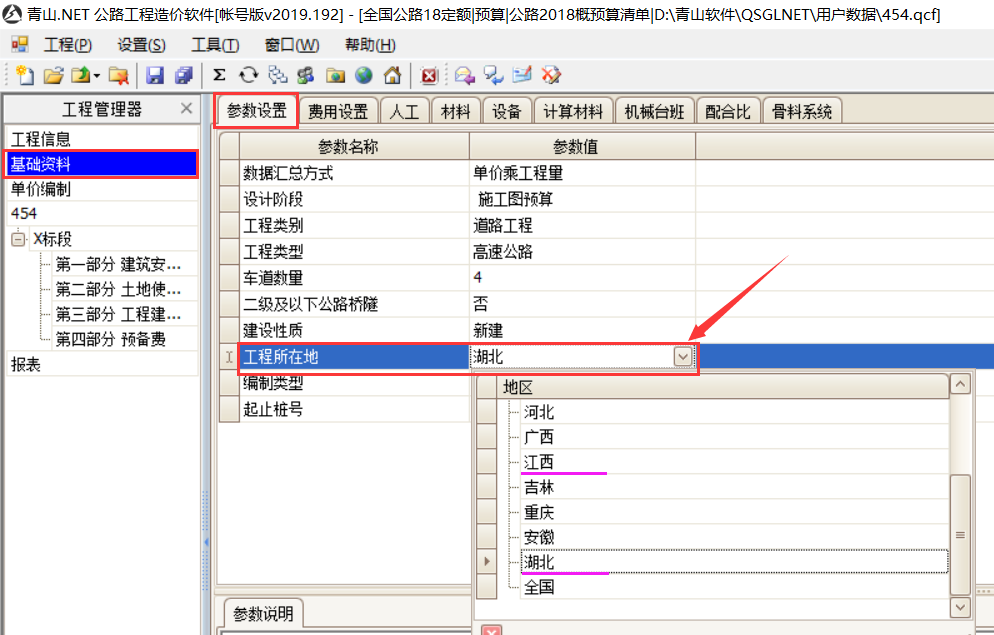Click the blue floppy disk save icon
The height and width of the screenshot is (635, 994).
[x=155, y=75]
